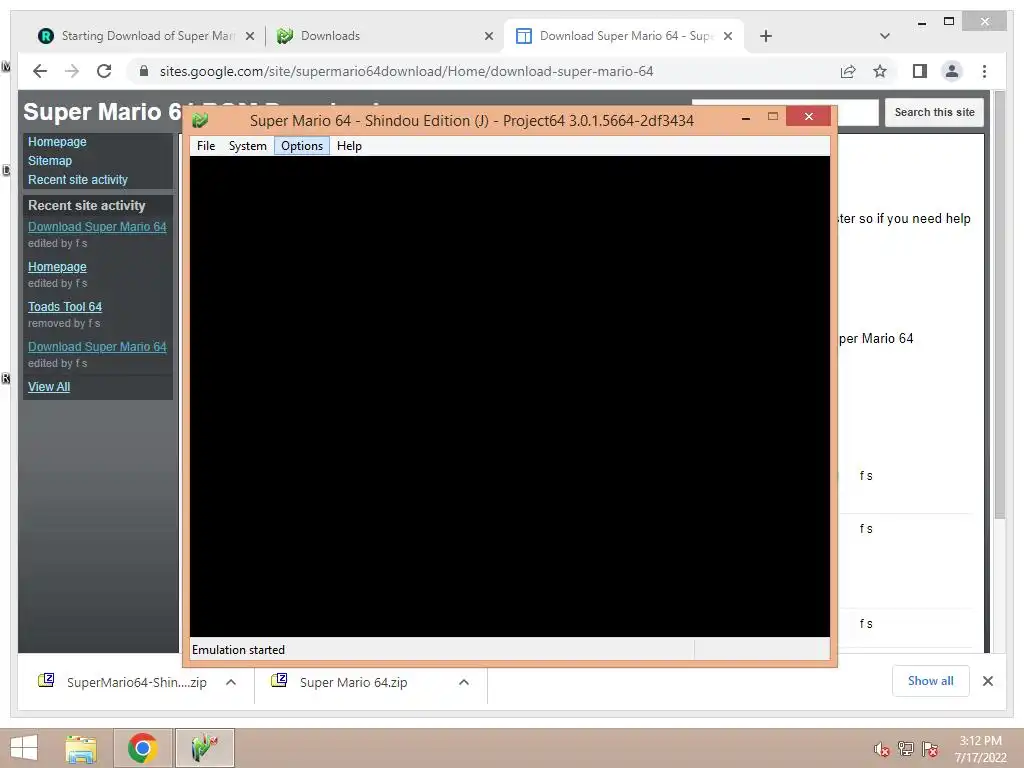Open the taskbar clock and date

pos(980,749)
